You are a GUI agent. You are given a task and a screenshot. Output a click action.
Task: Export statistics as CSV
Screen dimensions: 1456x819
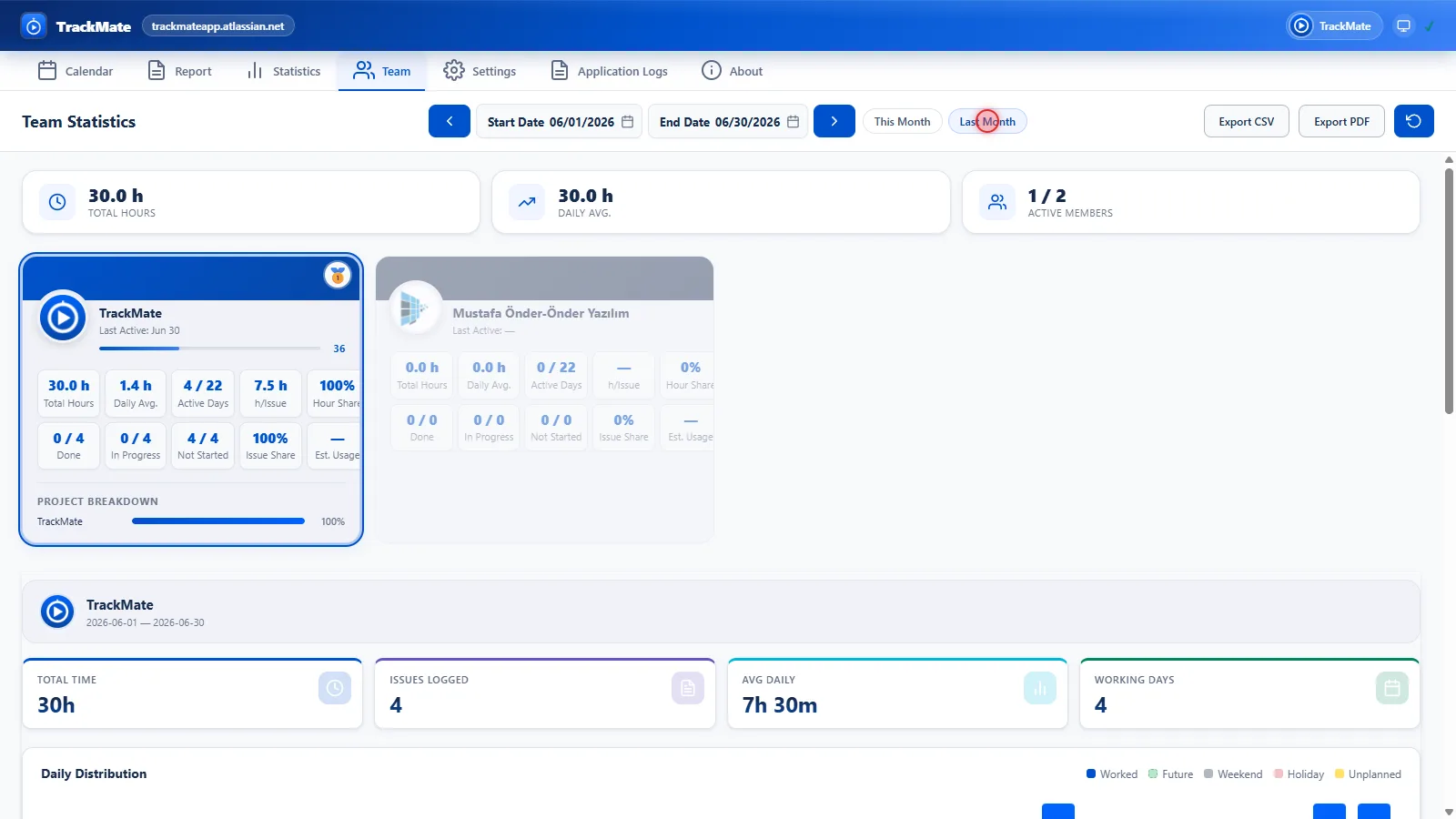click(x=1247, y=121)
